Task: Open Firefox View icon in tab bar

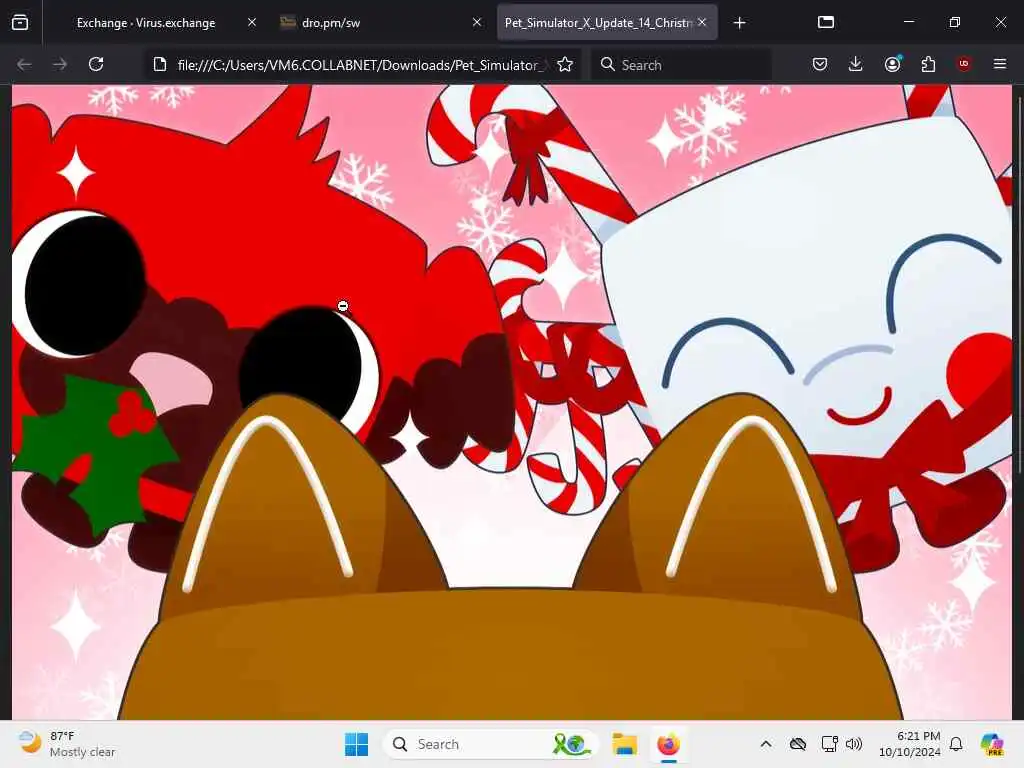Action: [20, 23]
